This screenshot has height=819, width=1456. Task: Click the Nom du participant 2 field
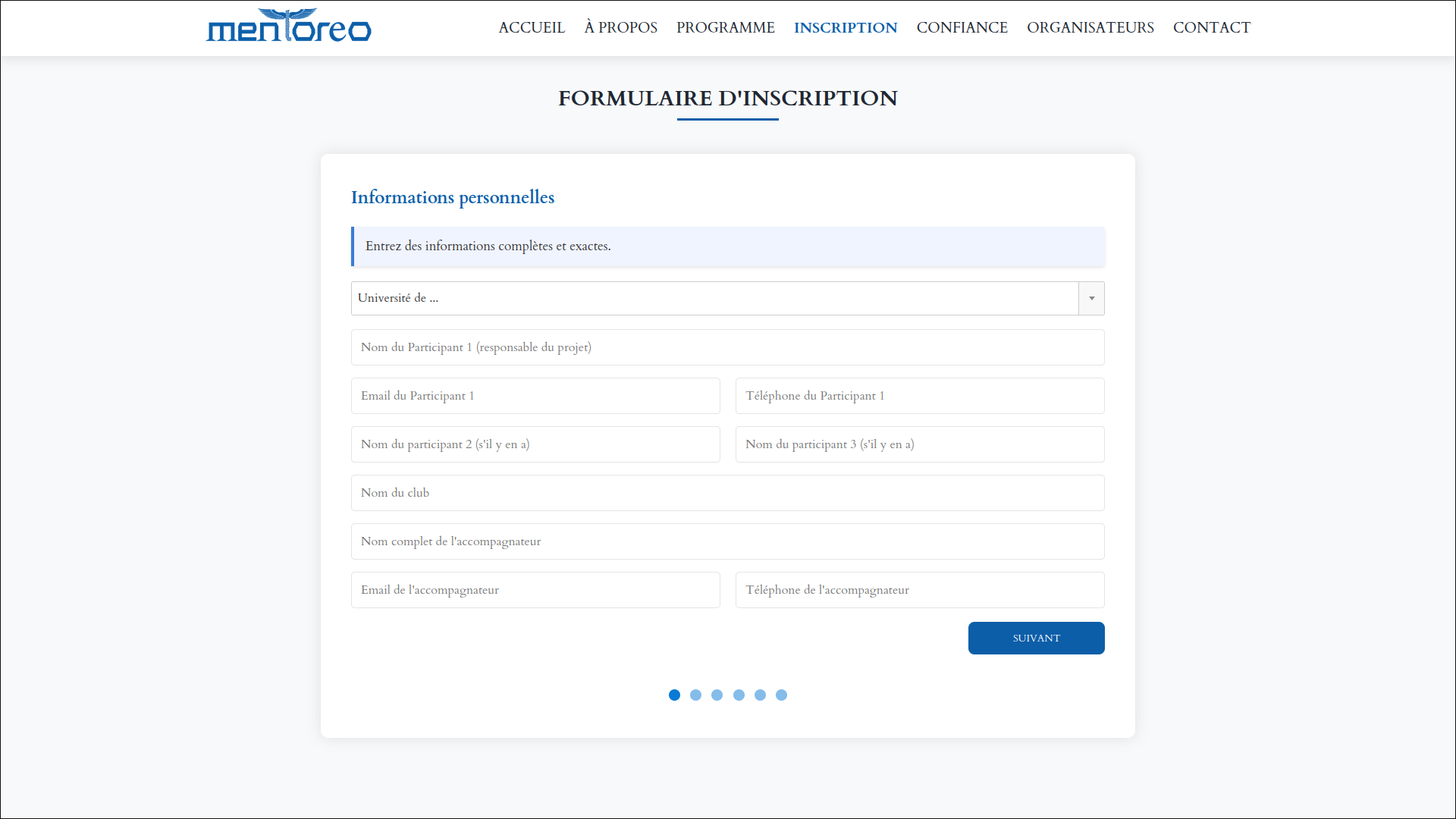pos(535,444)
